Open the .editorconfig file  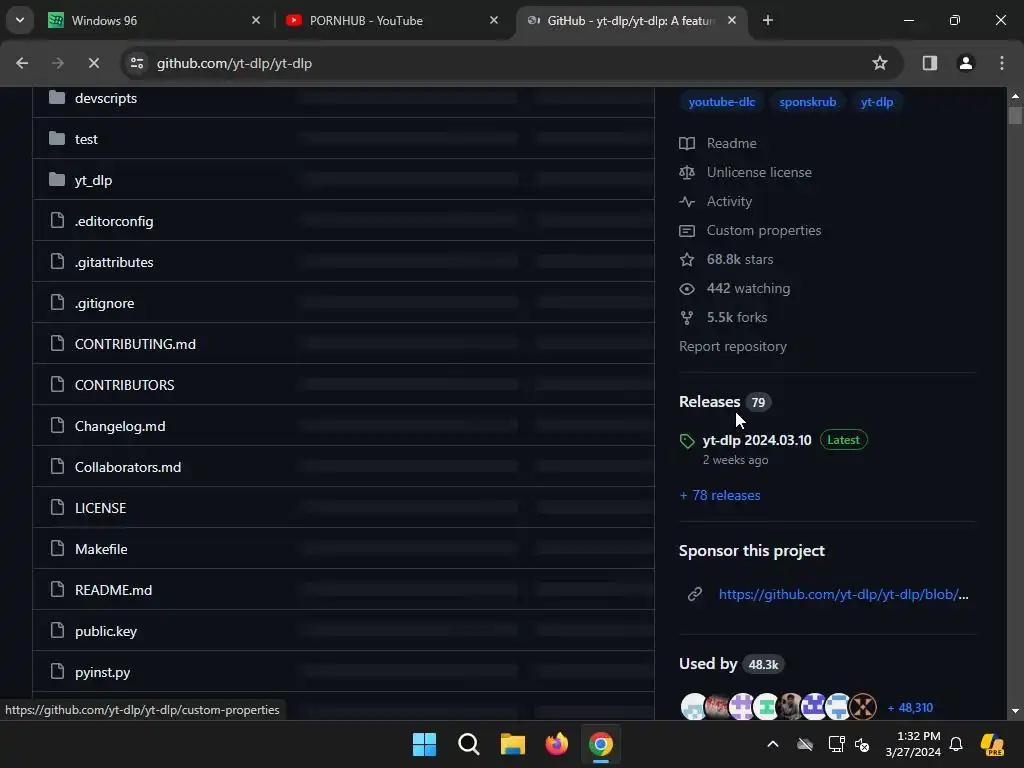pyautogui.click(x=114, y=221)
